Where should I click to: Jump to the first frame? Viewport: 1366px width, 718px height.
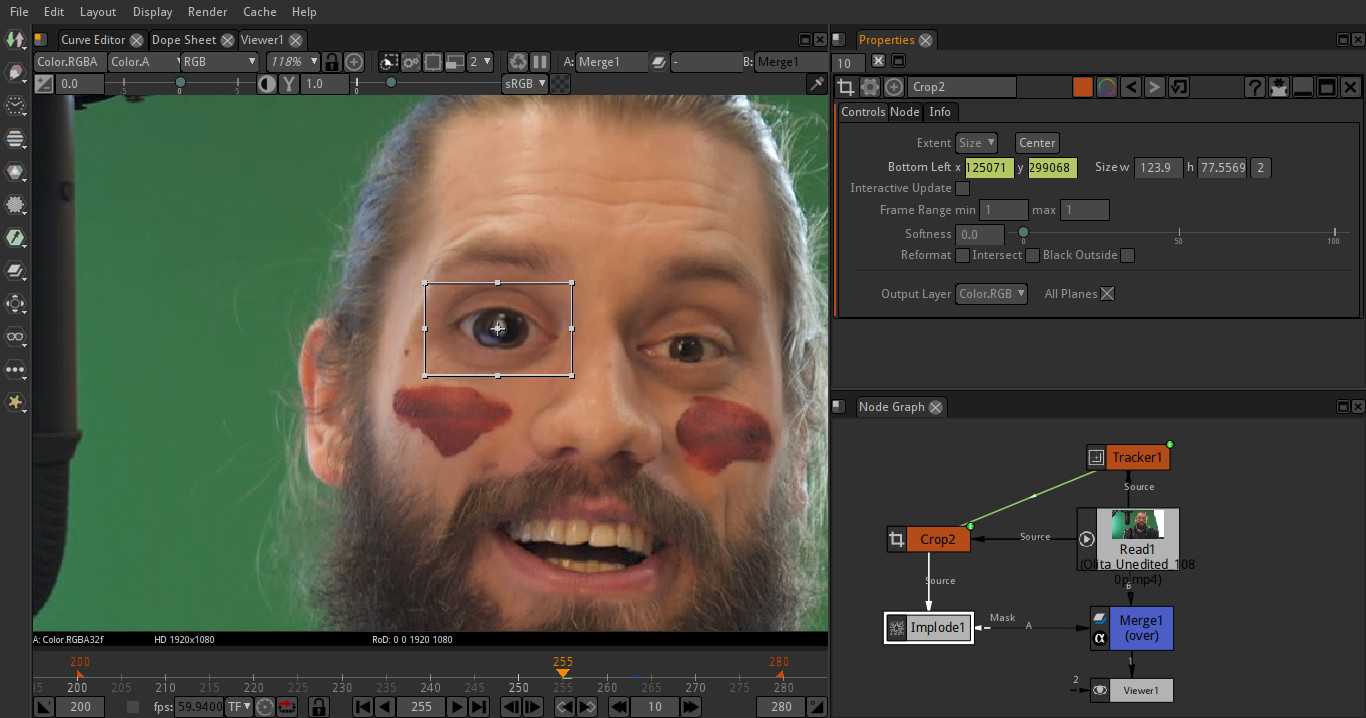click(363, 707)
